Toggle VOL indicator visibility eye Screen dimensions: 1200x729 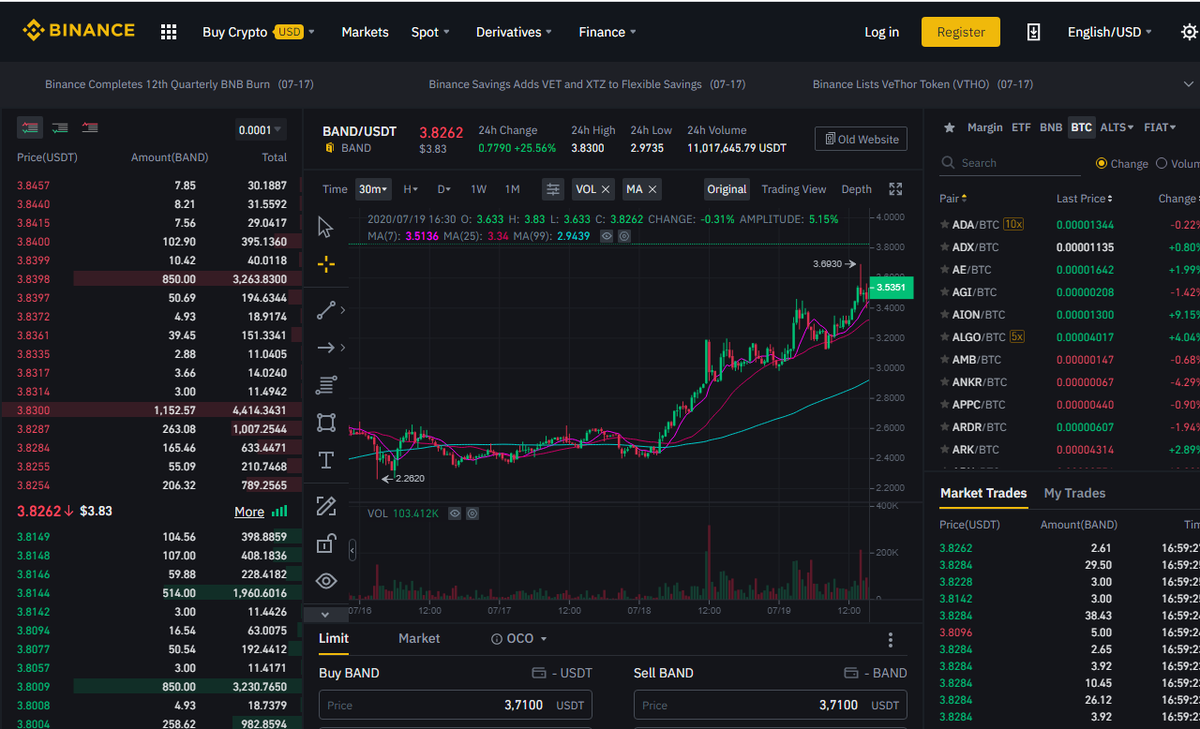(454, 513)
